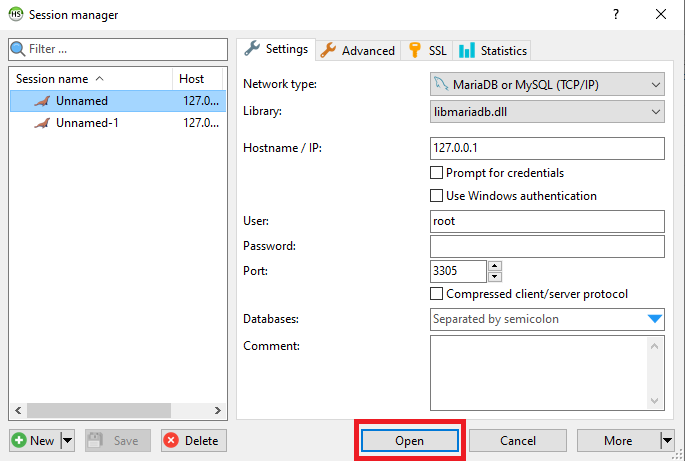
Task: Click session list scroll left arrow
Action: tap(18, 410)
